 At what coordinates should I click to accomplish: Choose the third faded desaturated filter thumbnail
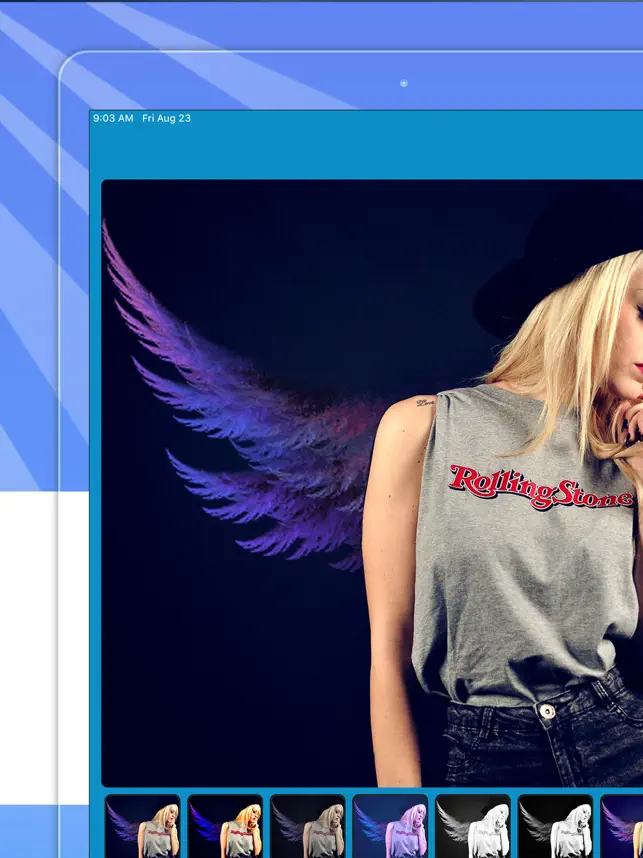[308, 826]
